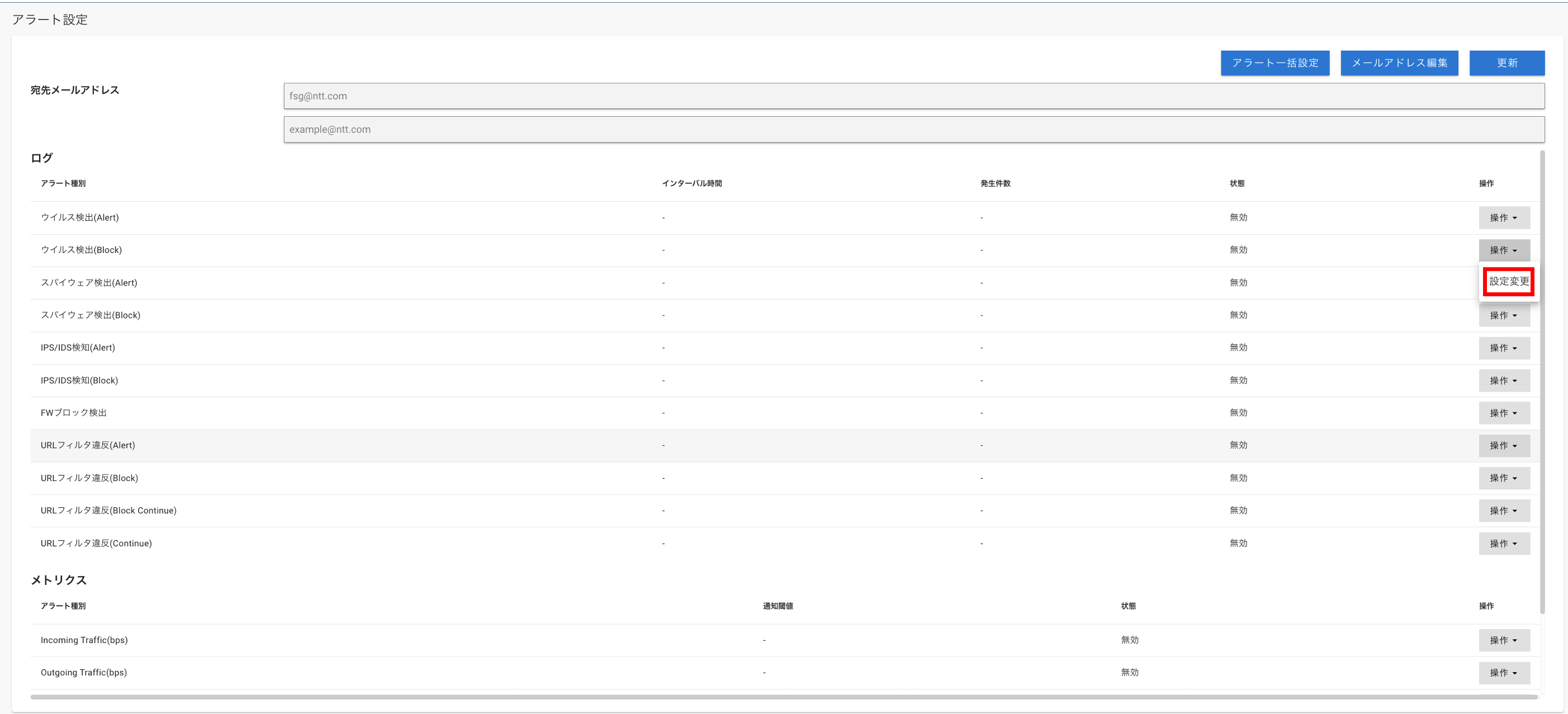Click URLフィルタ違反(Continue) row label

(96, 544)
